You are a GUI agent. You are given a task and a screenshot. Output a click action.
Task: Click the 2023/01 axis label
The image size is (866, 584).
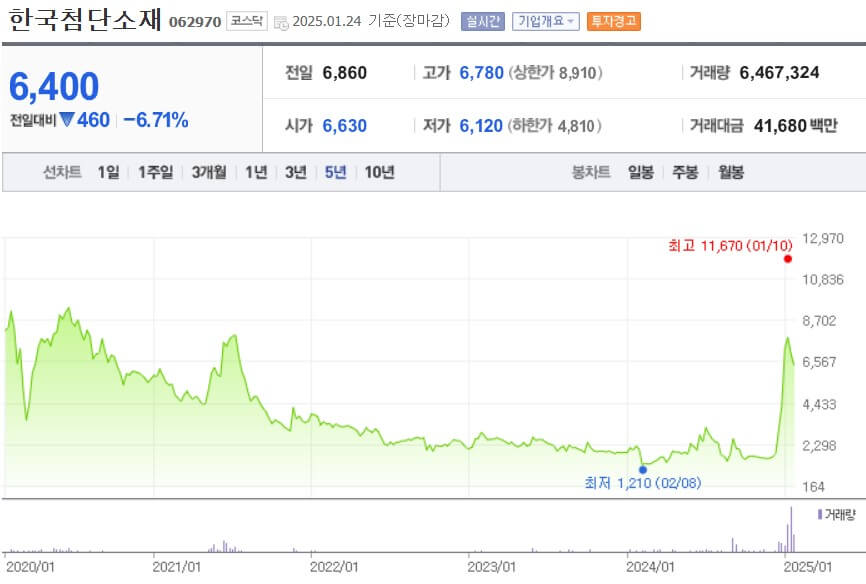coord(492,567)
